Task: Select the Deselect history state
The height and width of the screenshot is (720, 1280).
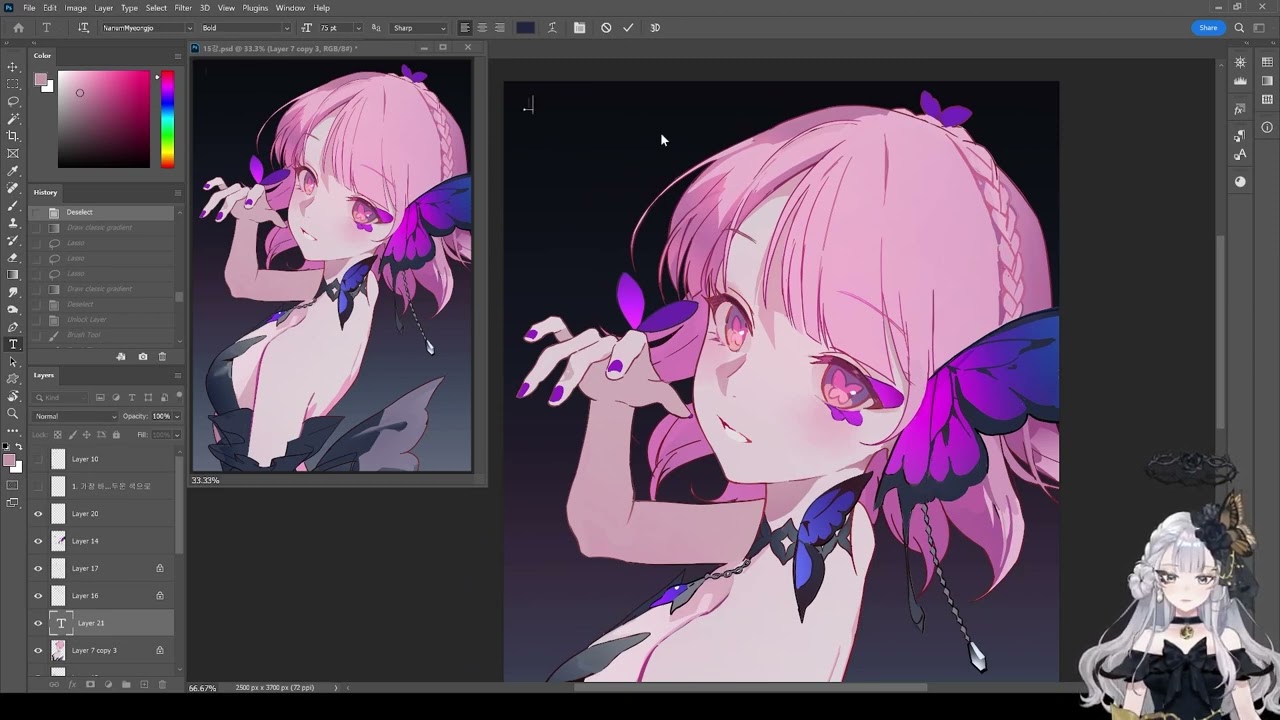Action: tap(100, 212)
